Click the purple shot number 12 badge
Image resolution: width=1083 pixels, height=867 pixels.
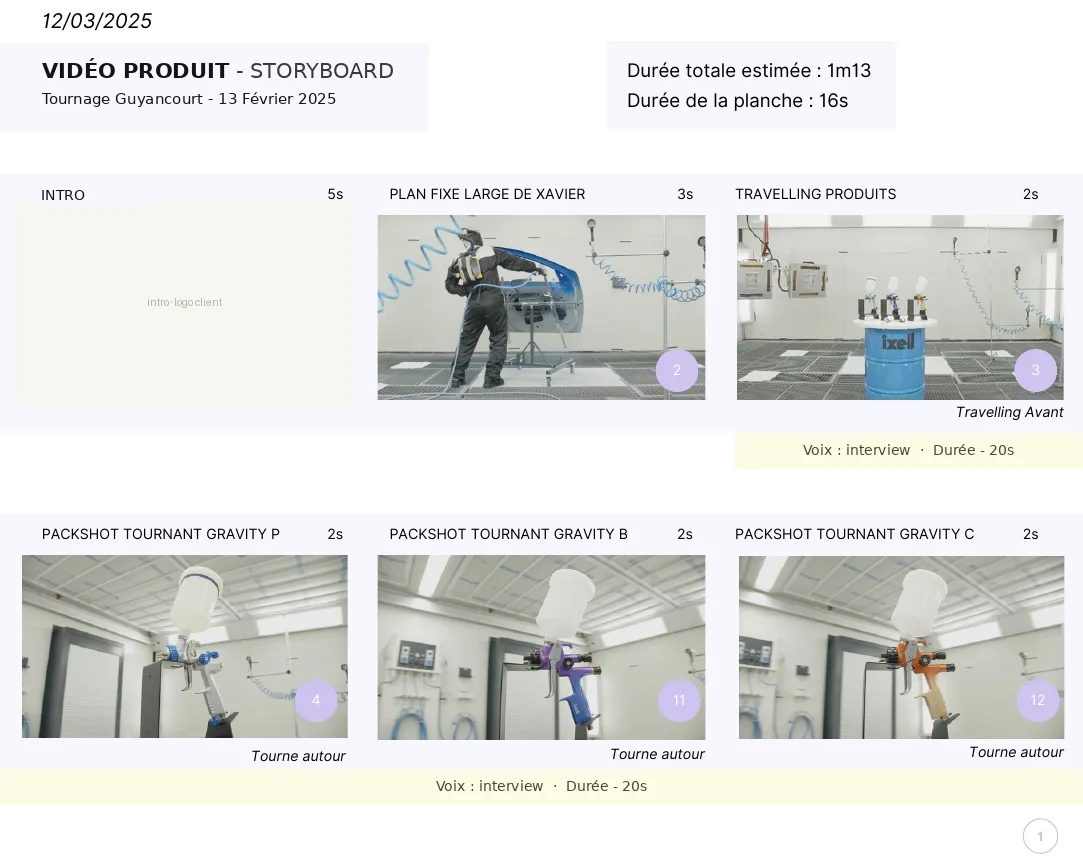1037,701
